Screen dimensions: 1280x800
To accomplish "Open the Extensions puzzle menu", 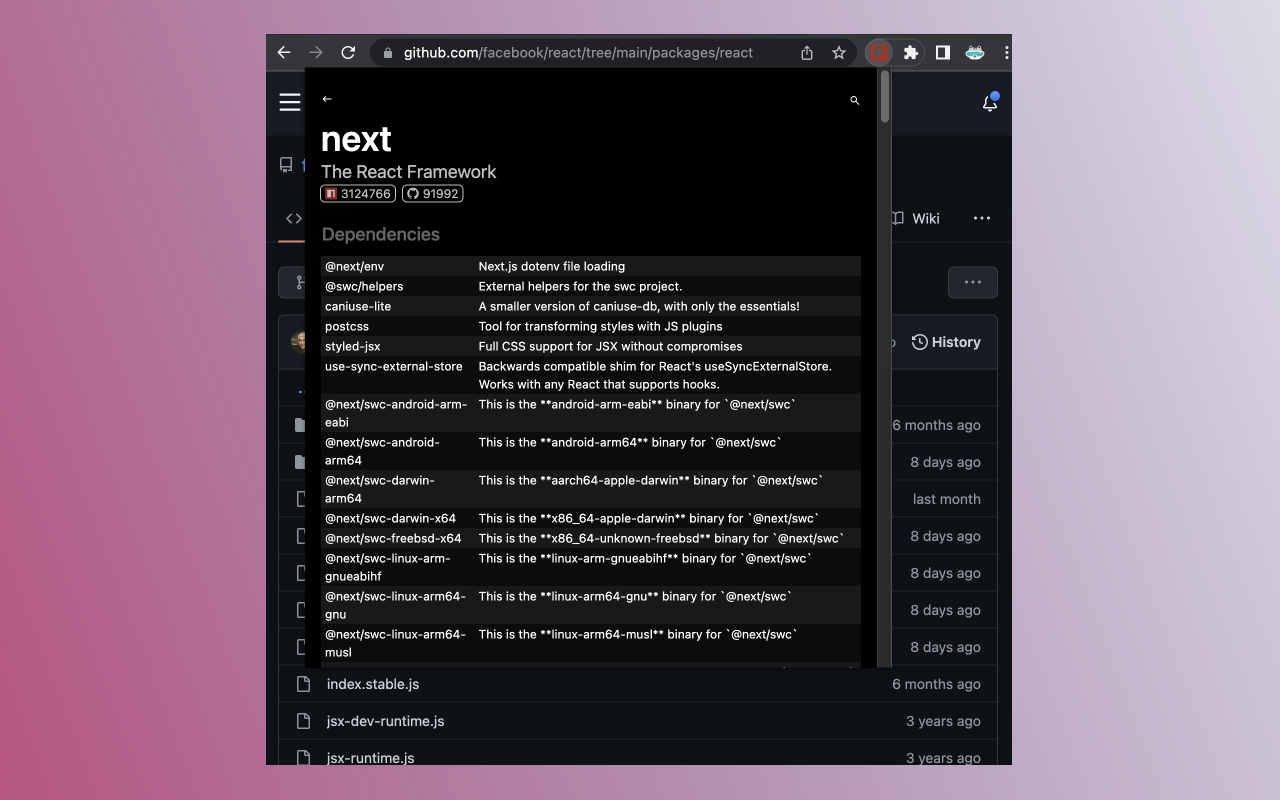I will [x=911, y=53].
